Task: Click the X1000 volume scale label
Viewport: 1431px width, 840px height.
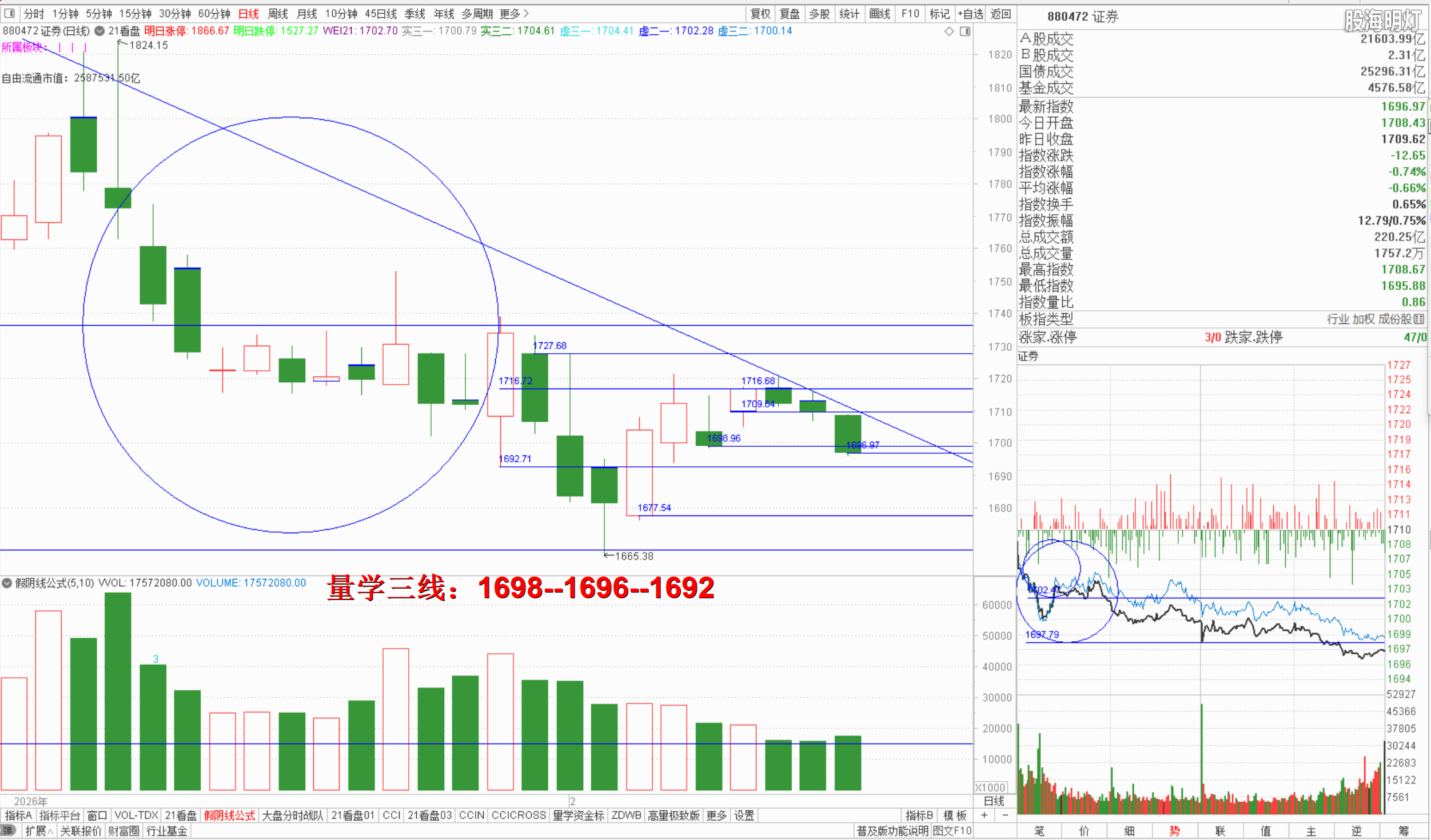Action: point(990,787)
